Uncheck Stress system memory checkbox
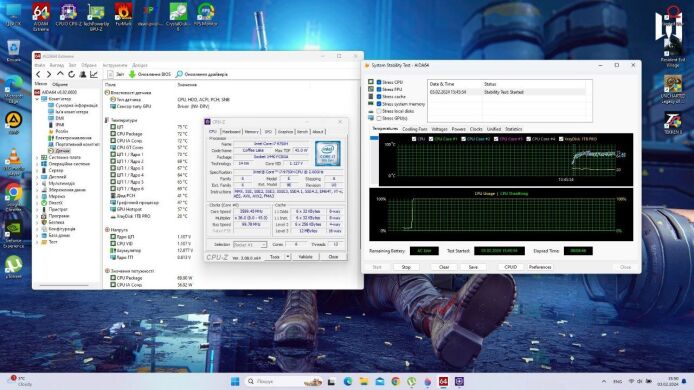 379,104
